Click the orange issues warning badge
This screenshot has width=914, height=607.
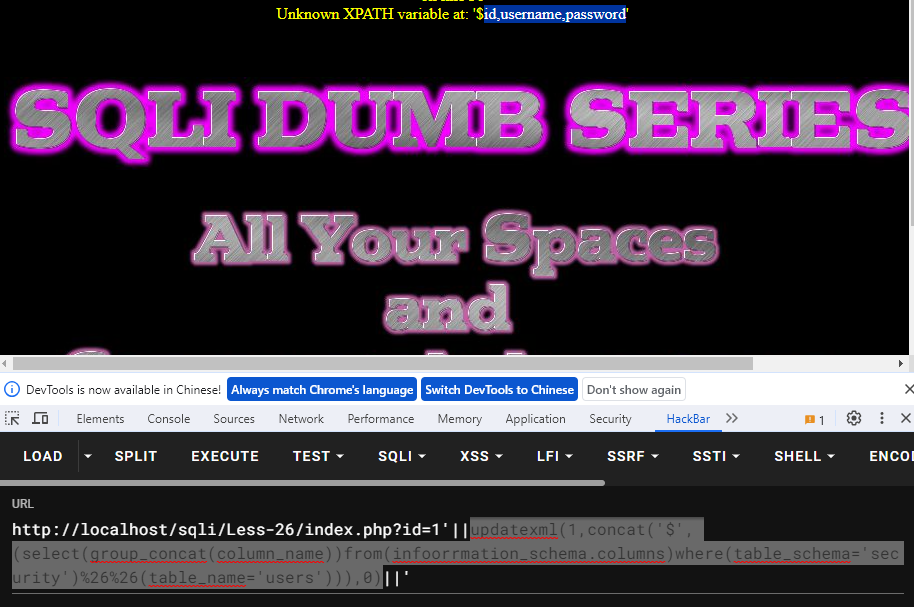point(814,419)
